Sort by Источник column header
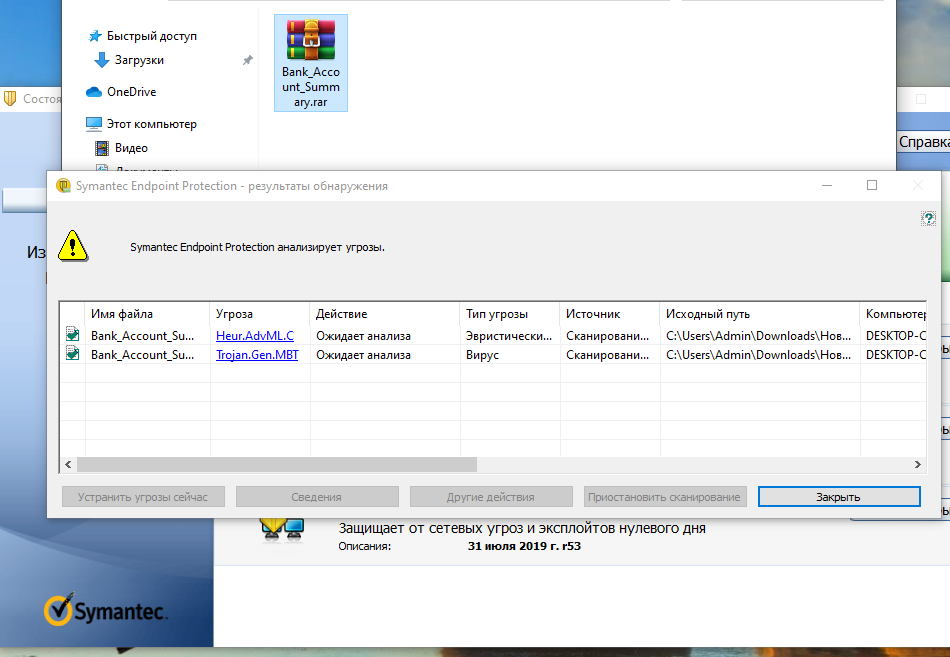The image size is (950, 657). point(610,314)
